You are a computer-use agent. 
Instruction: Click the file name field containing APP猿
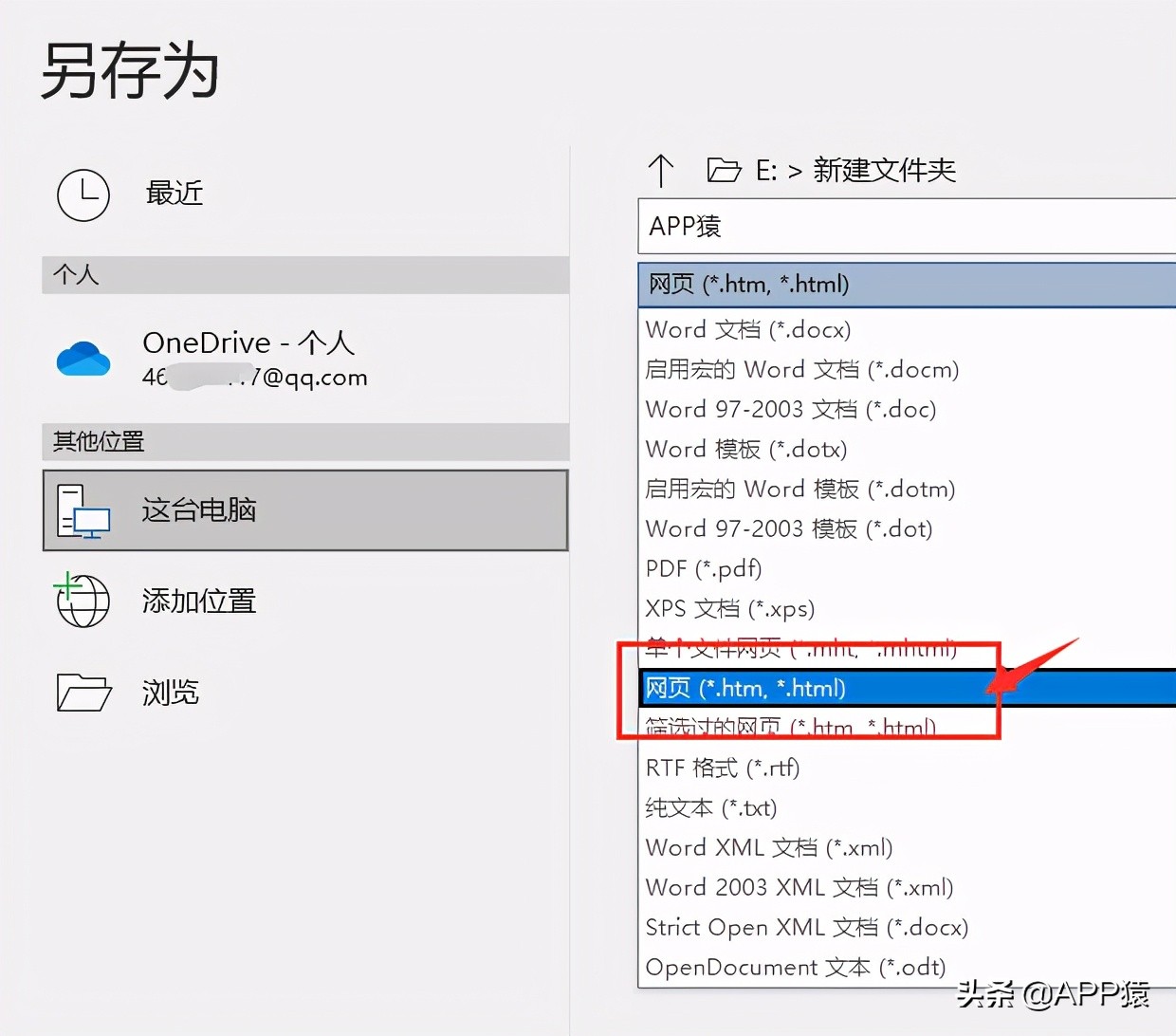coord(907,226)
